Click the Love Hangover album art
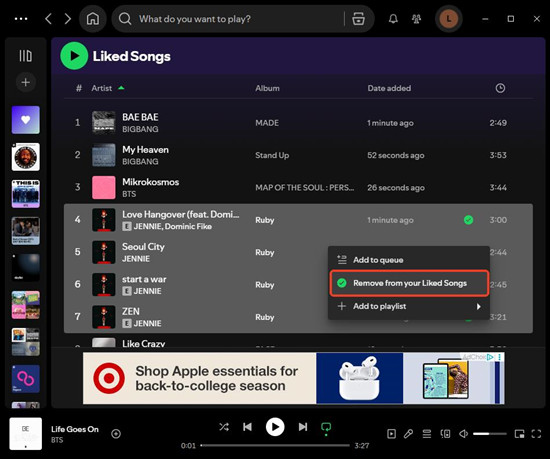This screenshot has height=459, width=550. tap(103, 220)
